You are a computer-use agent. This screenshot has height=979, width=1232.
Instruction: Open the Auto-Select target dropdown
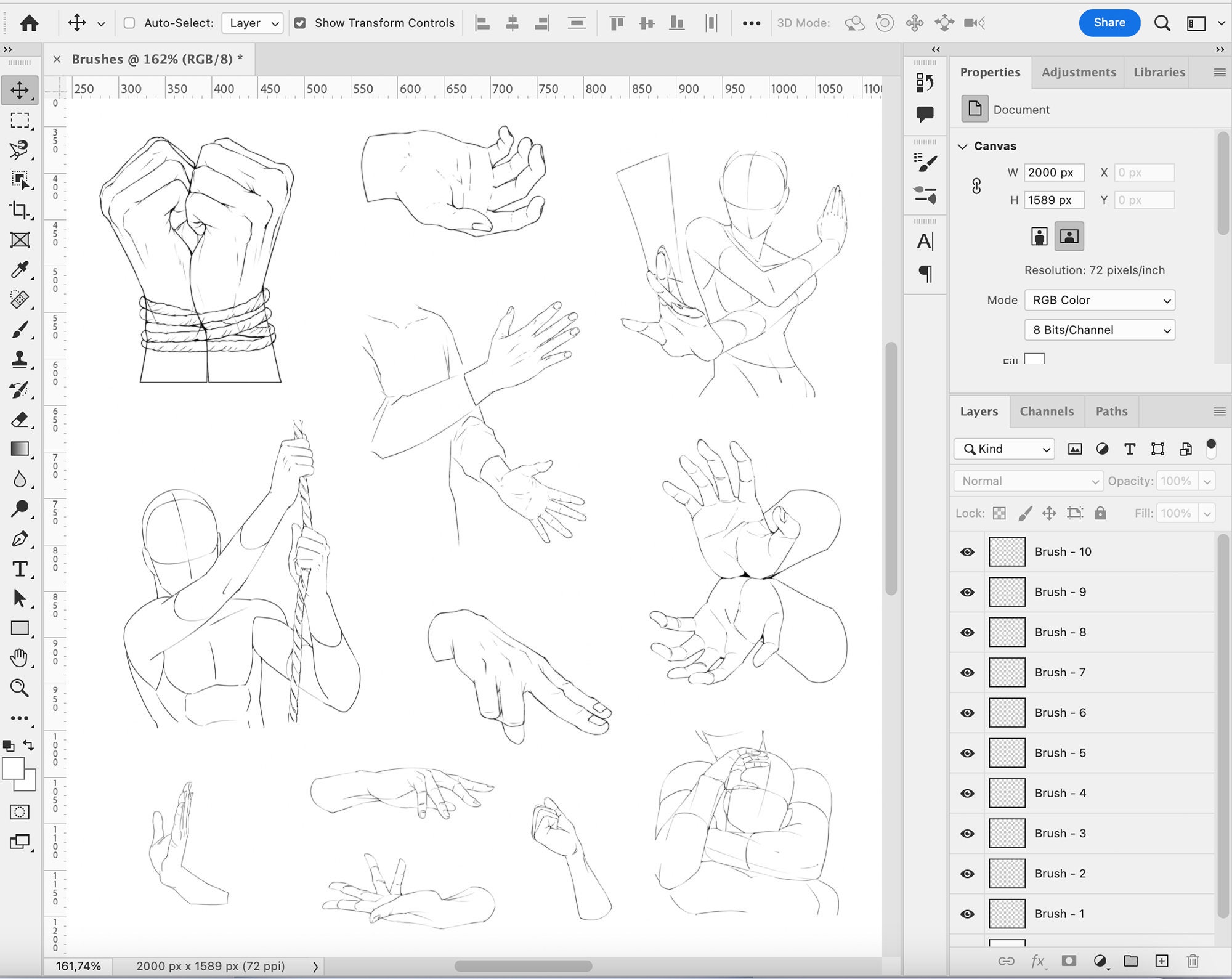pyautogui.click(x=251, y=23)
